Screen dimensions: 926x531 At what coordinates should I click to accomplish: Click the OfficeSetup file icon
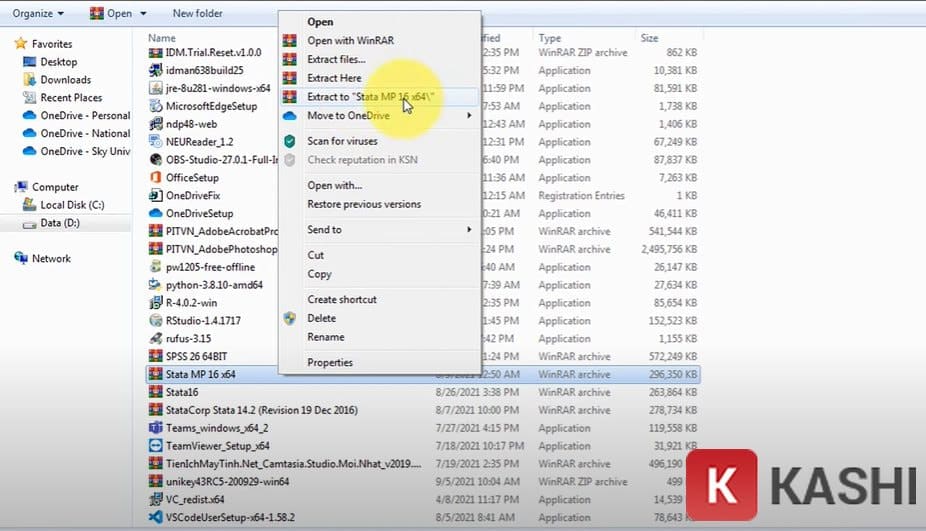[x=155, y=177]
